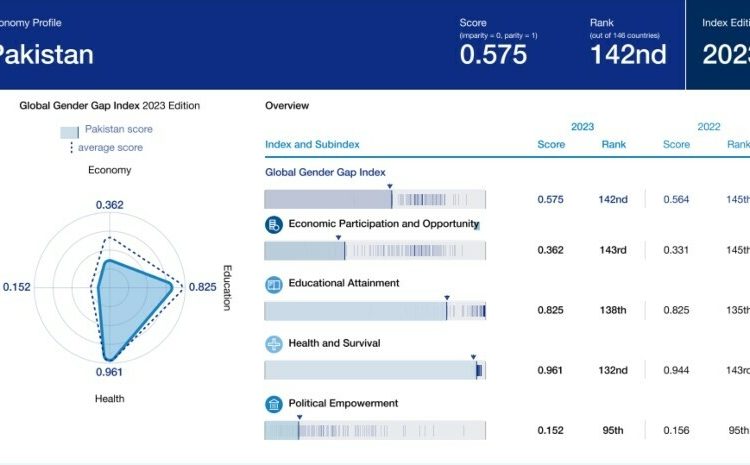This screenshot has width=750, height=465.
Task: Click the 142nd rank in header banner
Action: [x=629, y=55]
